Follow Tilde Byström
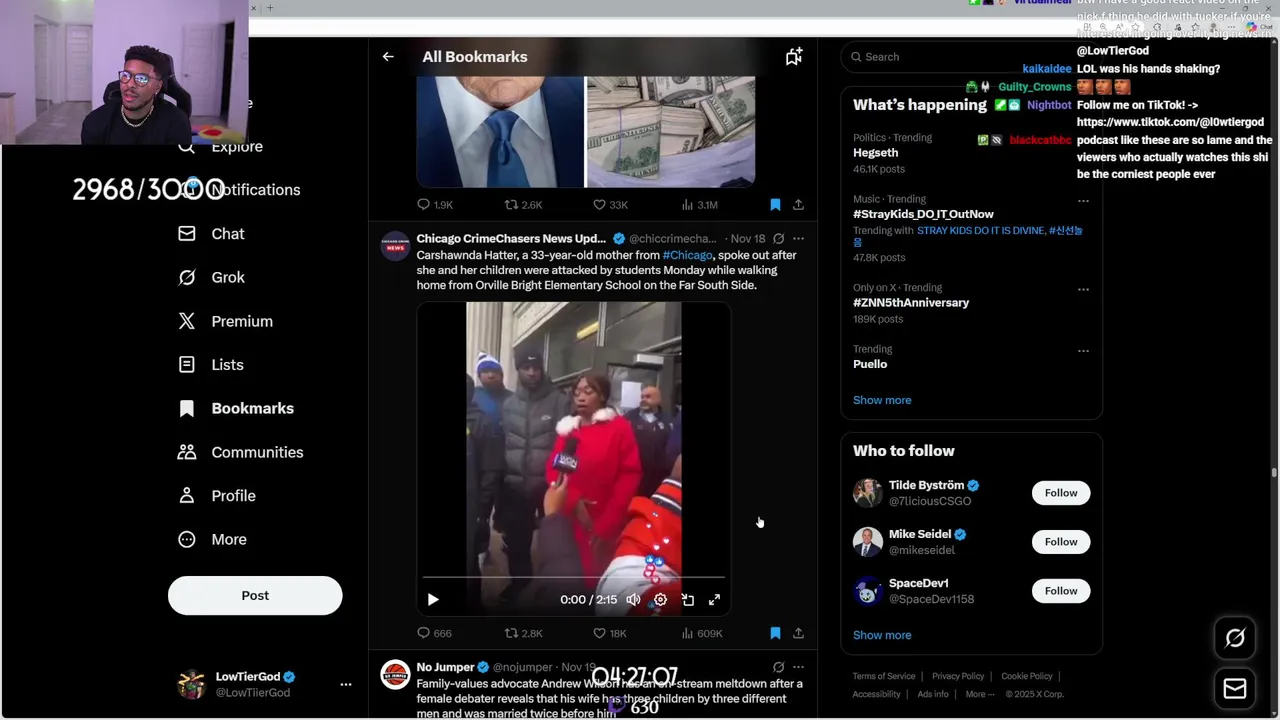 tap(1061, 493)
